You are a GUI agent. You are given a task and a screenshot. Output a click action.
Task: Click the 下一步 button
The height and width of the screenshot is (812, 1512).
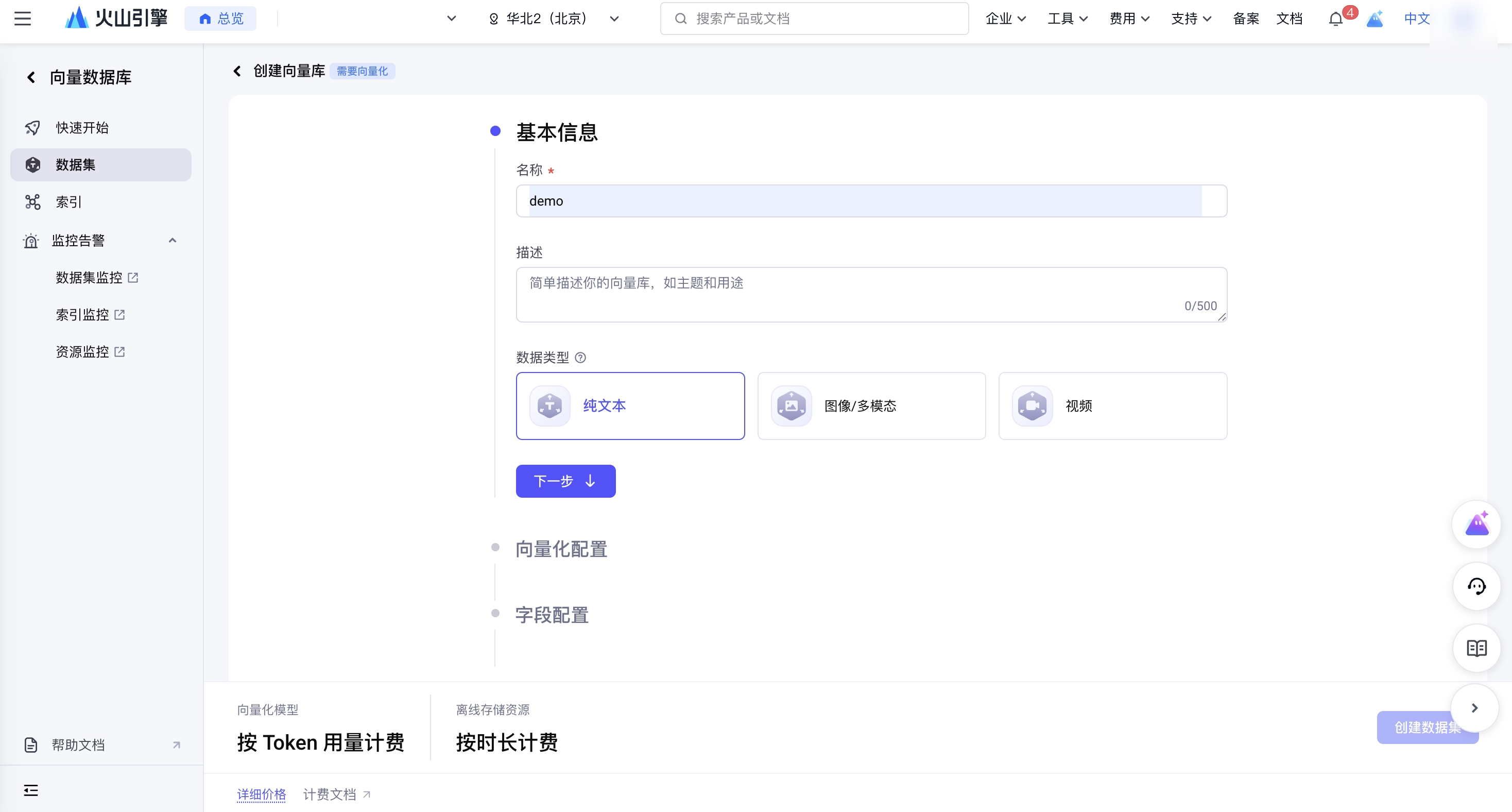pos(565,481)
